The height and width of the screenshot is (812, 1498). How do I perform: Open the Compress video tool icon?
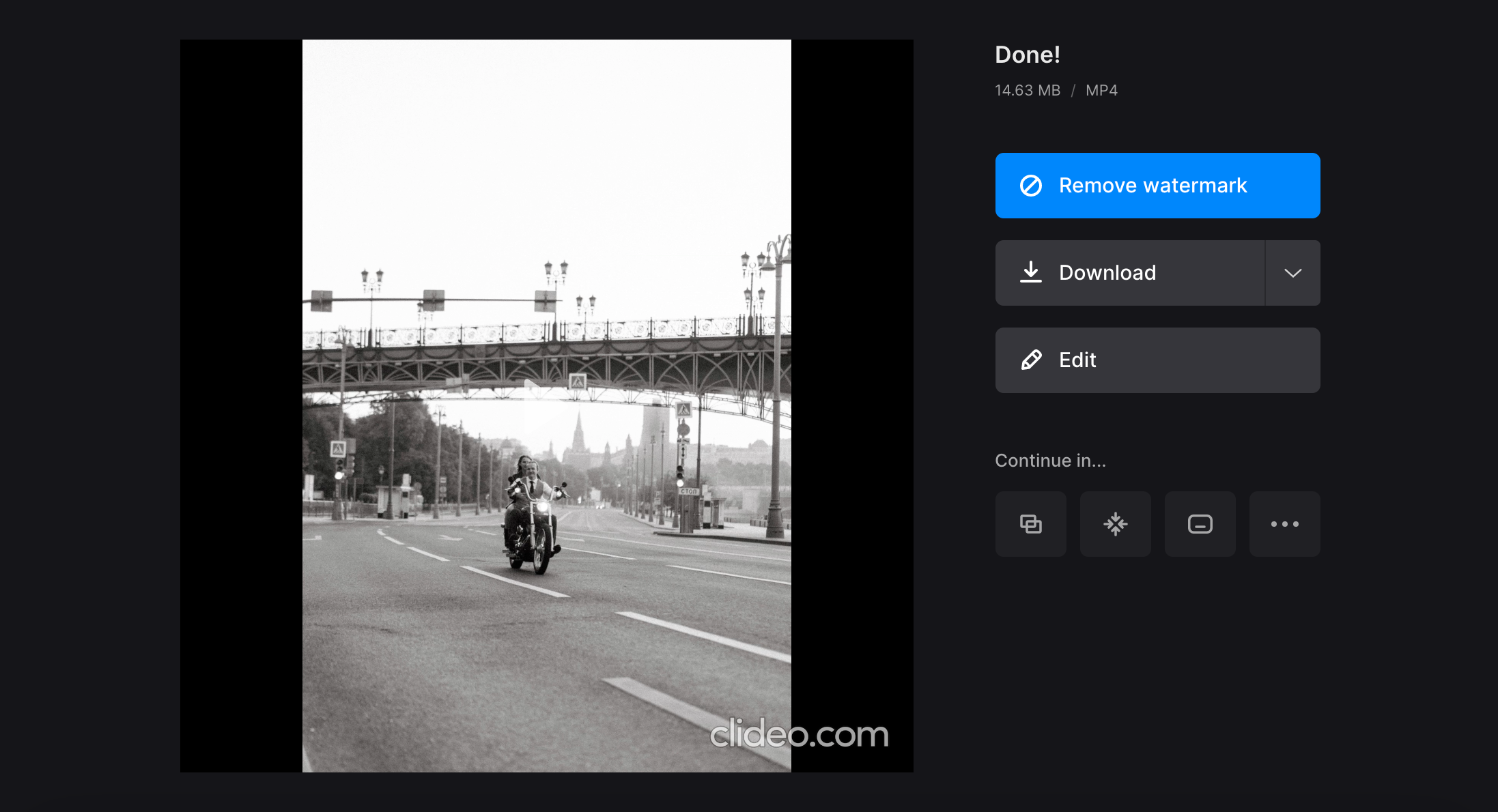coord(1115,523)
